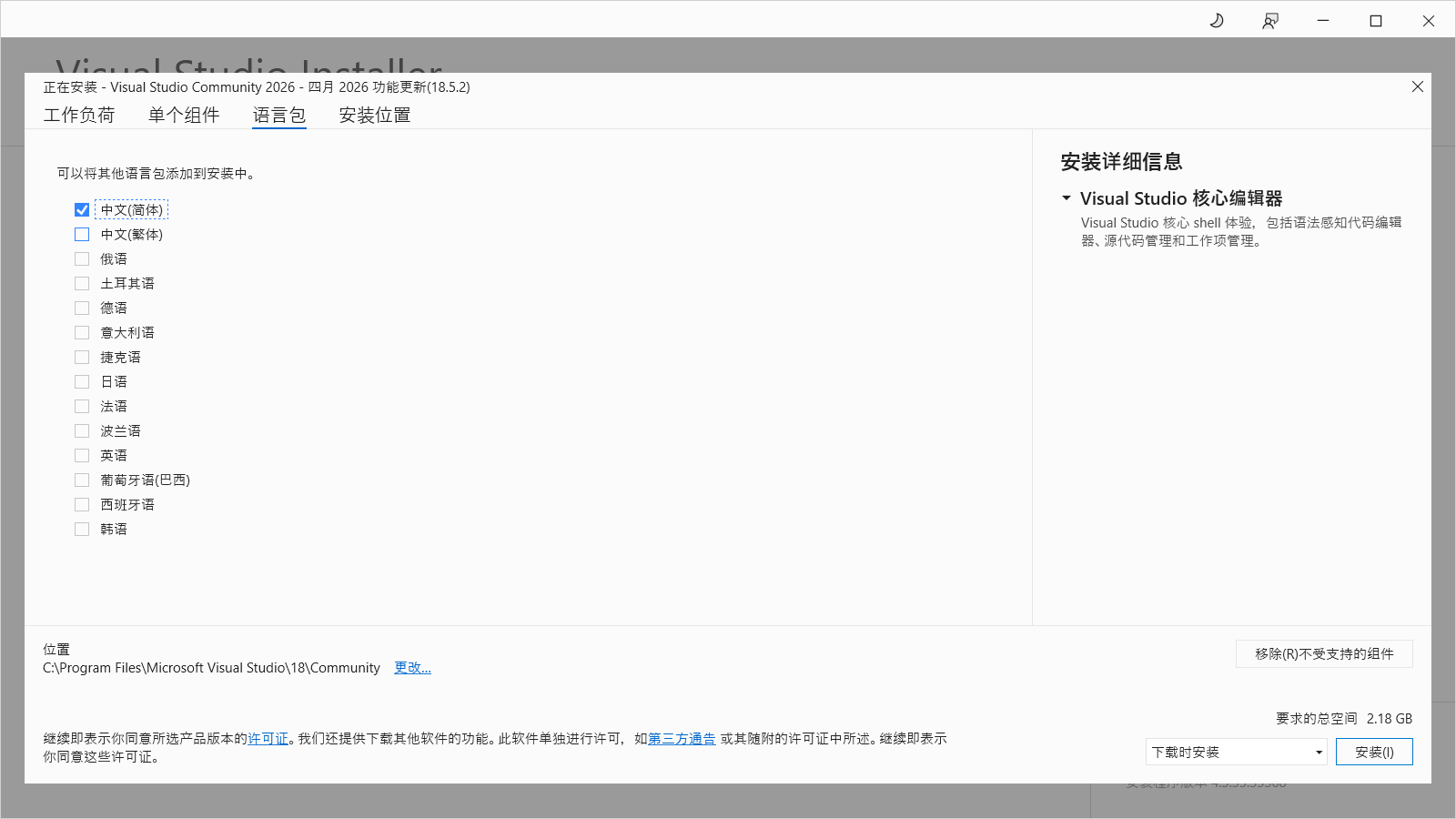Enable the 波兰语 checkbox
The image size is (1456, 819).
tap(82, 430)
